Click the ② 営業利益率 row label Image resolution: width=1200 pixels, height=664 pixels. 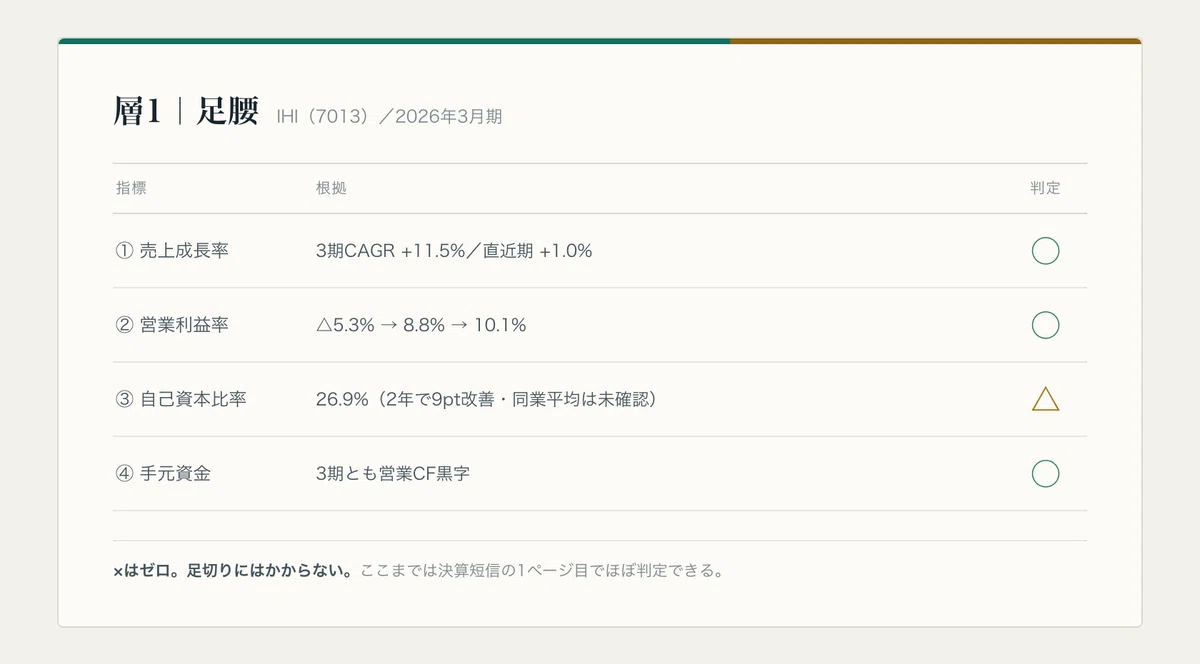[x=172, y=325]
